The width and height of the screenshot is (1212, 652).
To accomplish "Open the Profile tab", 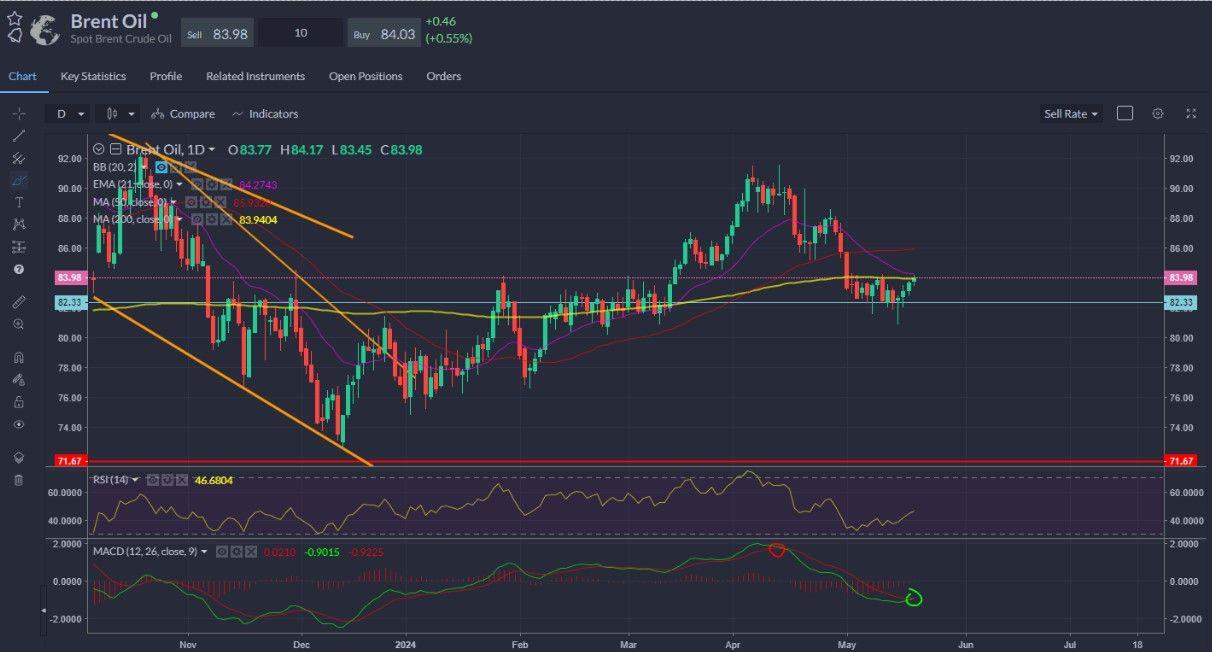I will 166,76.
